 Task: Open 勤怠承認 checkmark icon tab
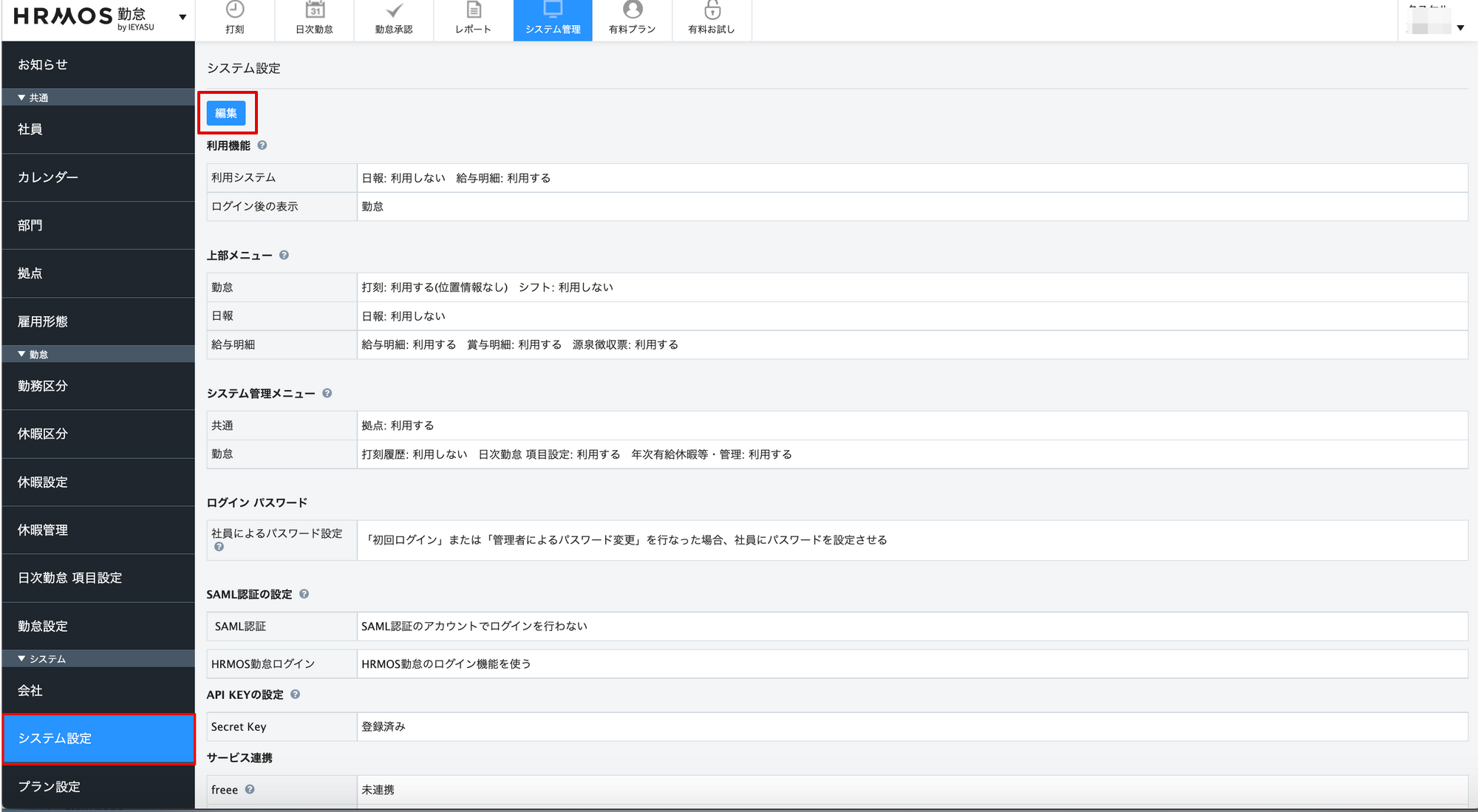click(x=394, y=19)
